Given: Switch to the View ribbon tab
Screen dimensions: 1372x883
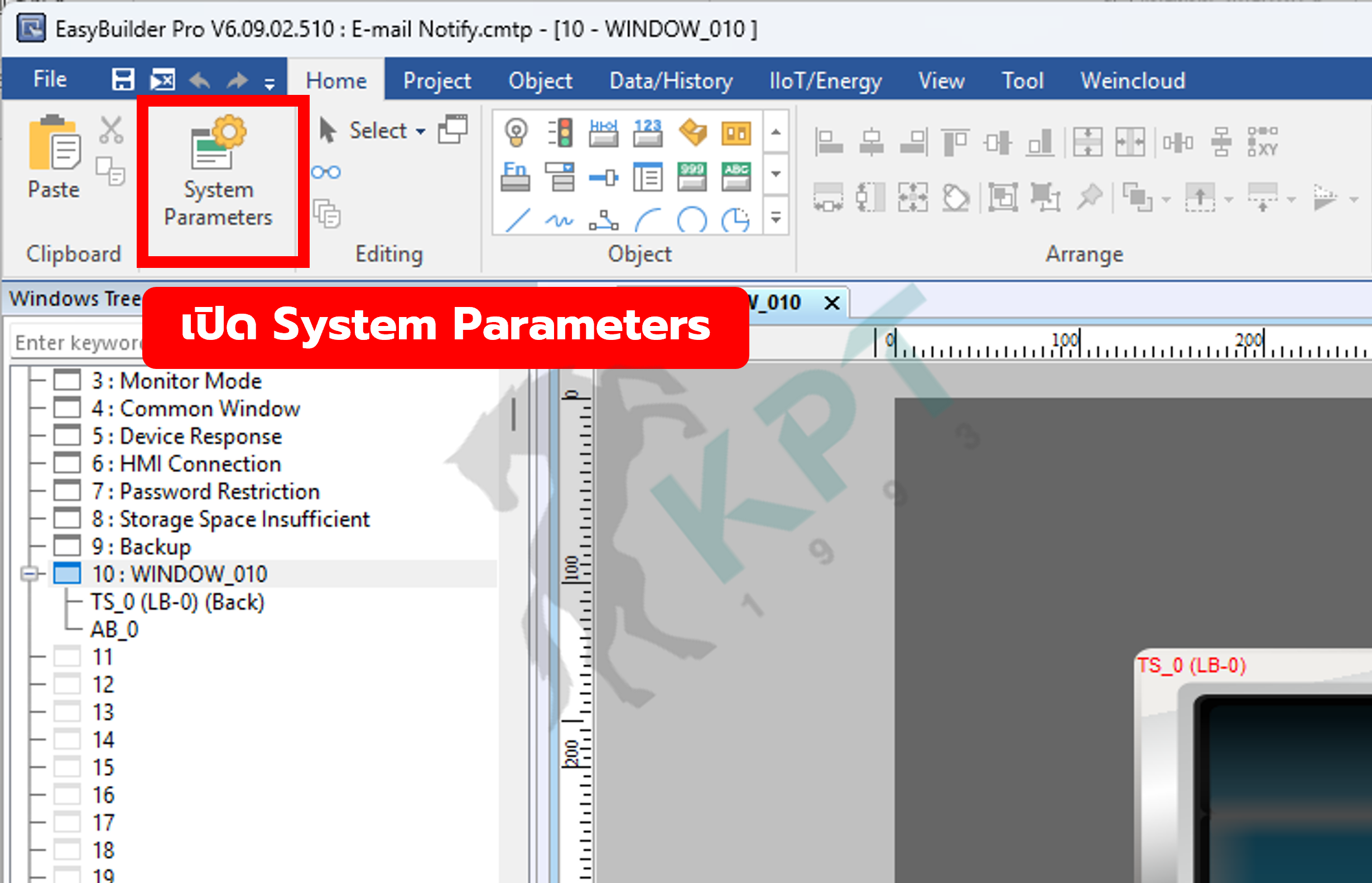Looking at the screenshot, I should click(942, 80).
